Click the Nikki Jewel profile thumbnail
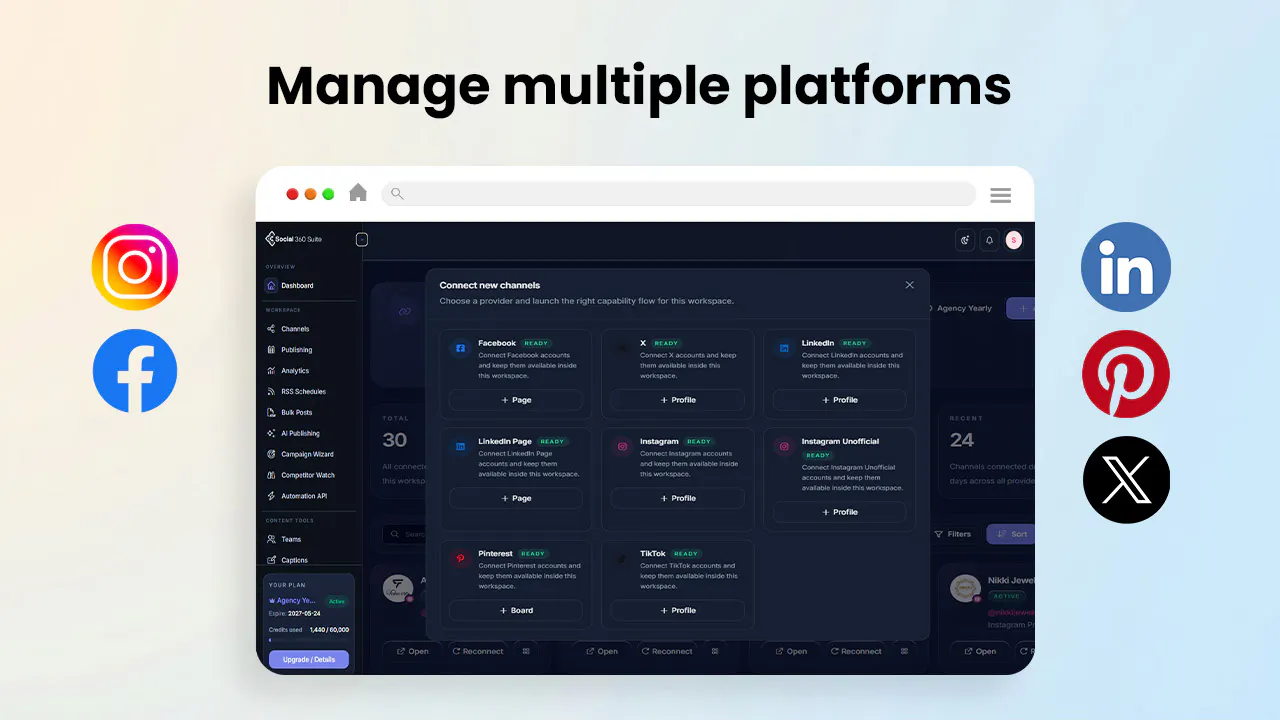 click(964, 588)
